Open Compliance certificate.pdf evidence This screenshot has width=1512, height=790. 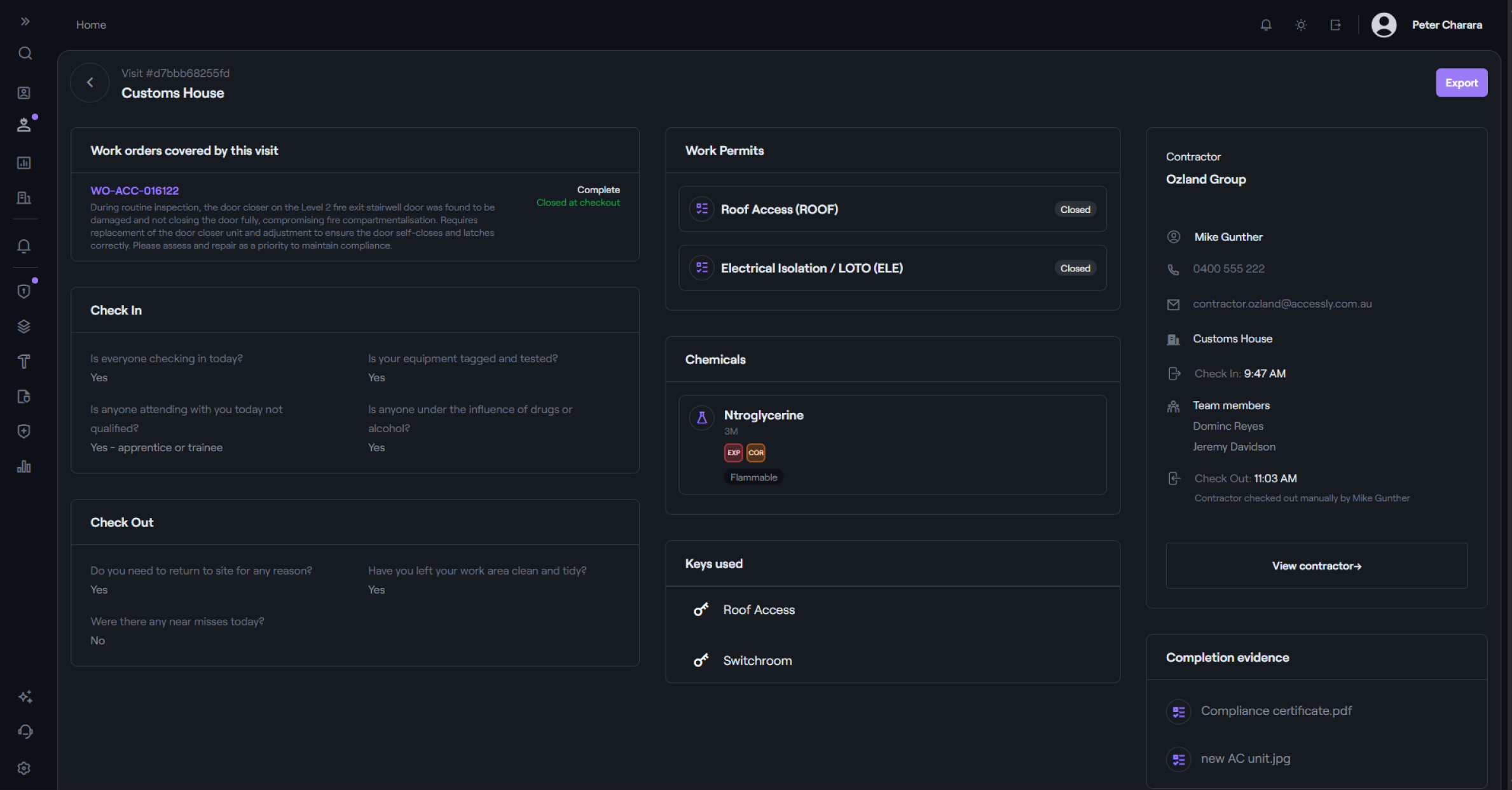tap(1275, 711)
